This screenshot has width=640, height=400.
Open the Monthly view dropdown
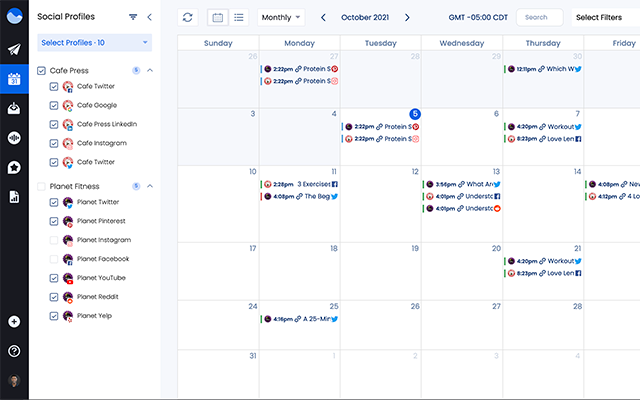pyautogui.click(x=281, y=18)
